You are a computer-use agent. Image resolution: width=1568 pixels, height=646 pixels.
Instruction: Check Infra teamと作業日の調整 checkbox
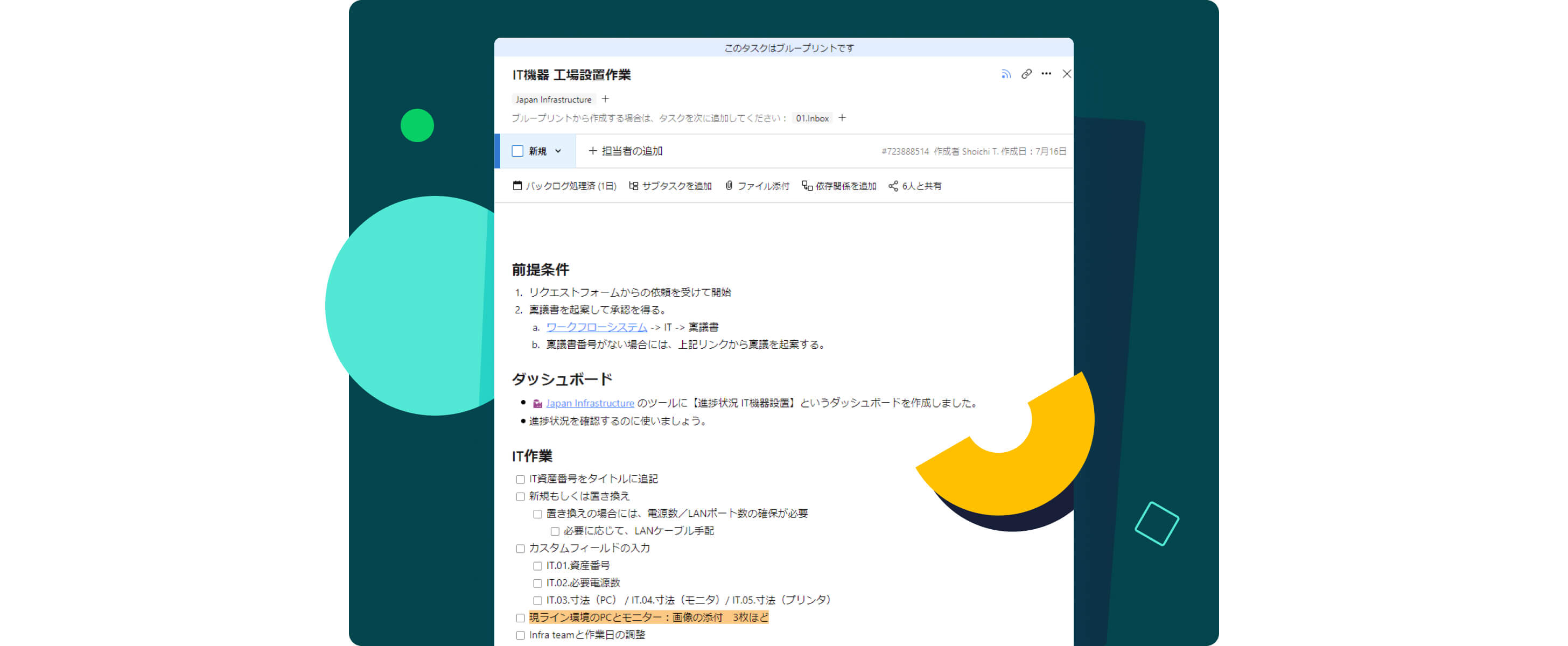click(x=521, y=635)
